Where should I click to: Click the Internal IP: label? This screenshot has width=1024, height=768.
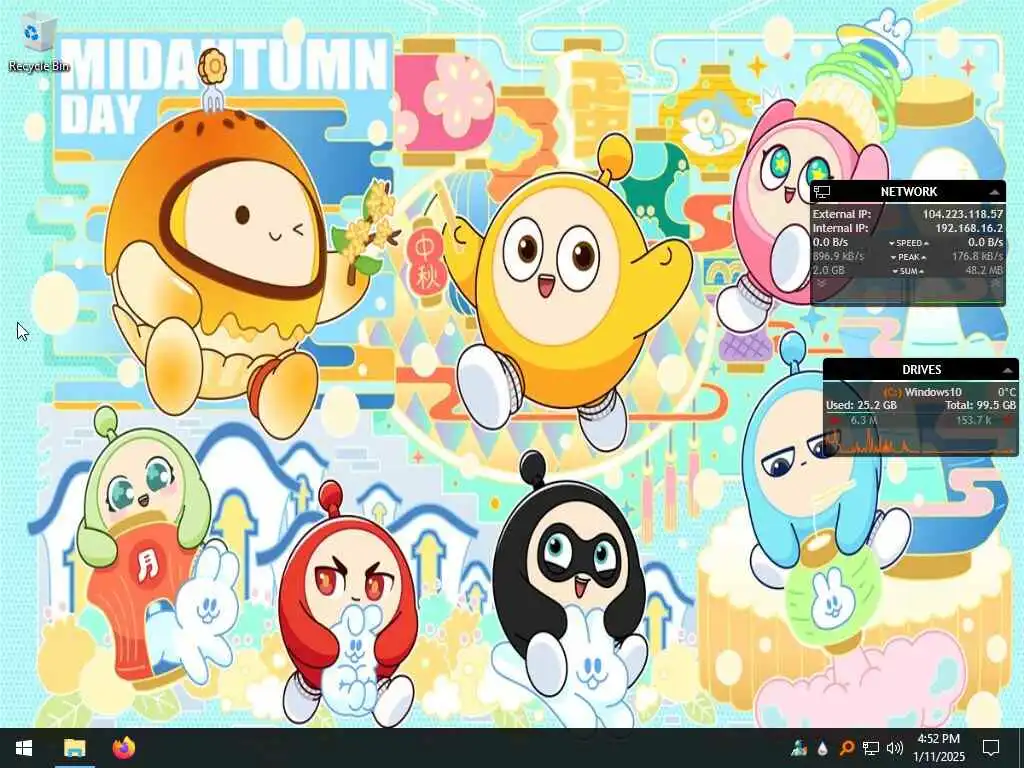click(840, 228)
